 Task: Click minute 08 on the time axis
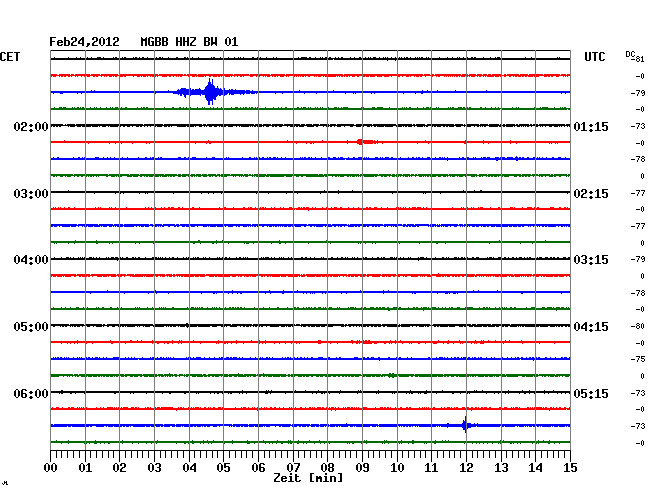[x=327, y=467]
